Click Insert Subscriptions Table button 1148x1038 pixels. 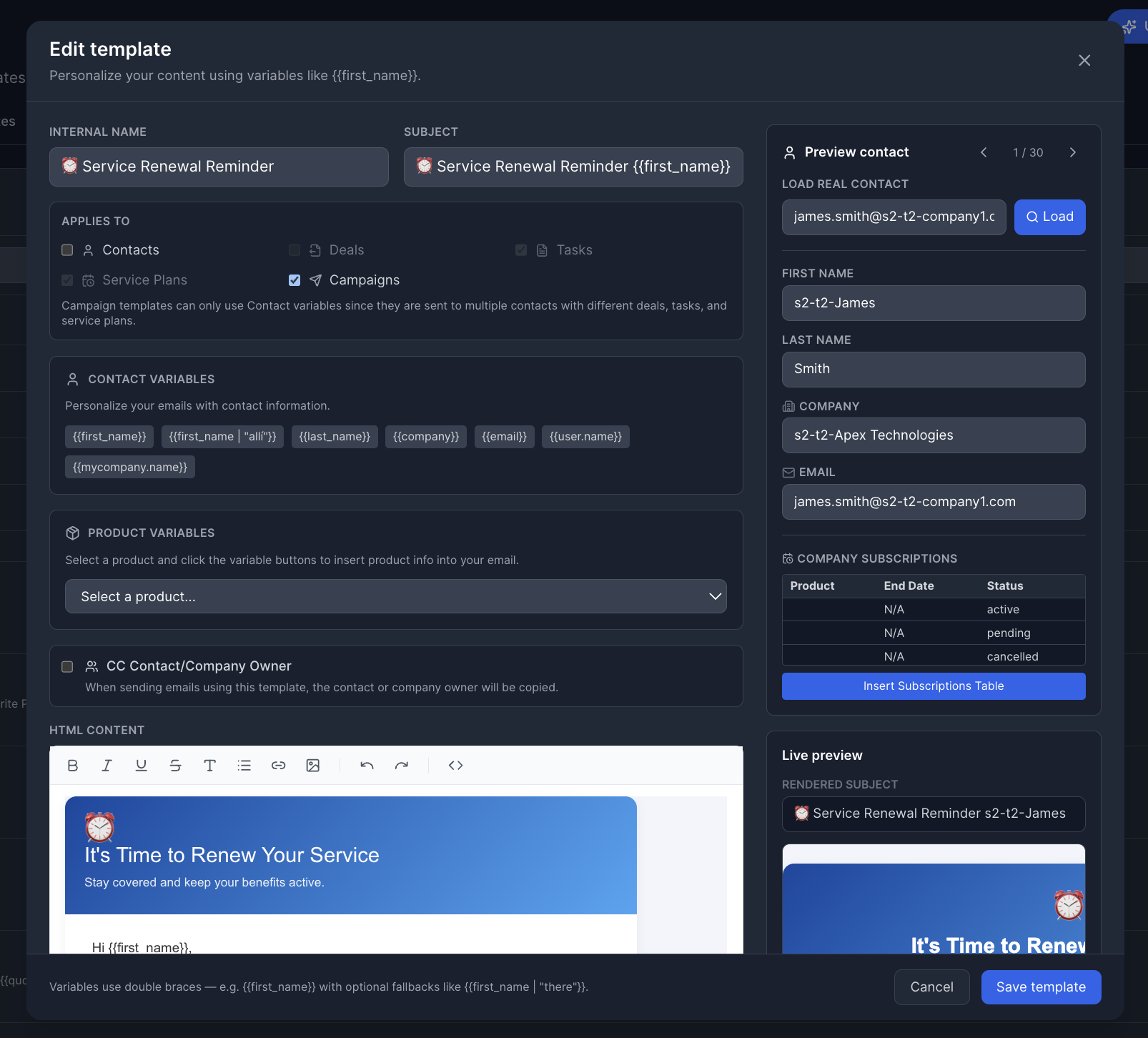click(x=934, y=686)
